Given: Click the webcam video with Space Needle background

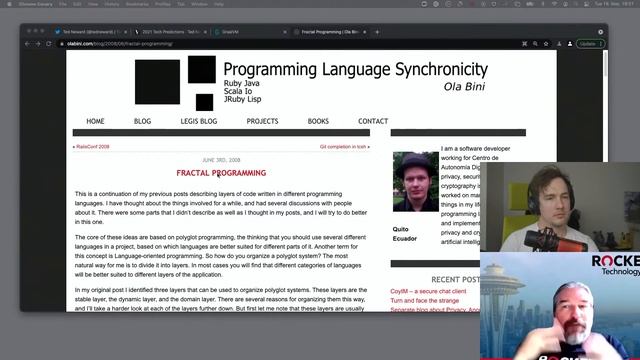Looking at the screenshot, I should click(560, 306).
